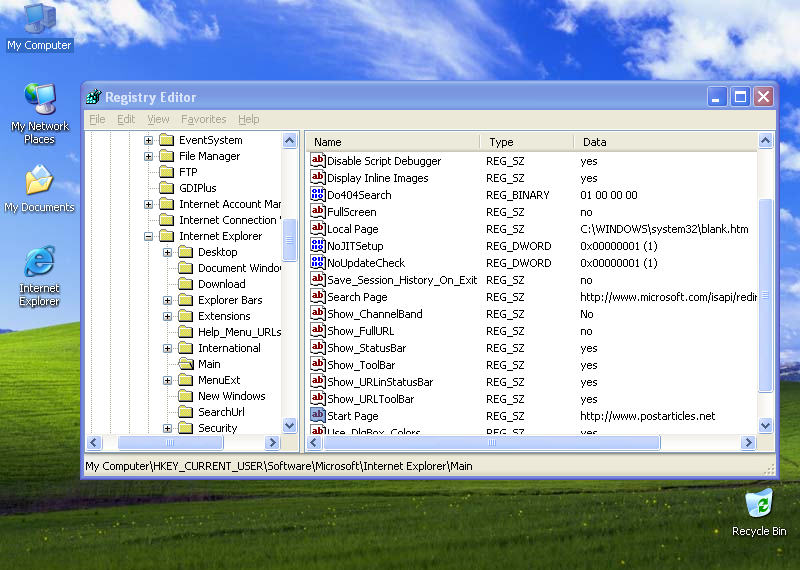Image resolution: width=800 pixels, height=570 pixels.
Task: Select the Save_Session_History_On_Exit value icon
Action: point(317,280)
